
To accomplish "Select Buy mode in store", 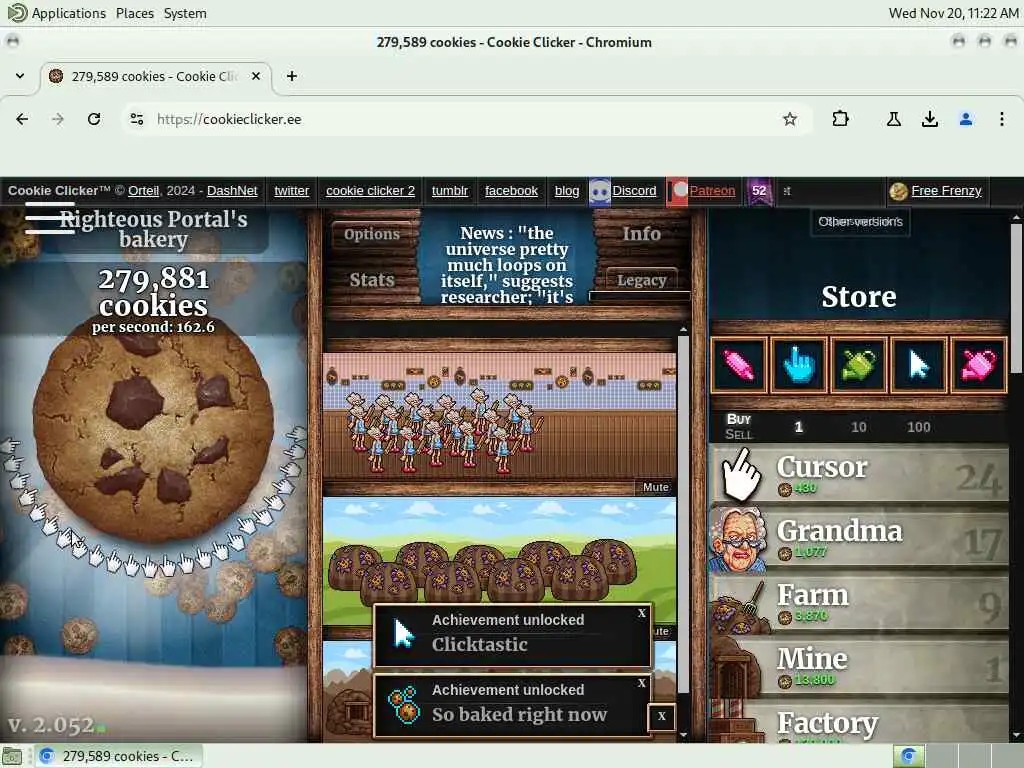I will click(739, 419).
